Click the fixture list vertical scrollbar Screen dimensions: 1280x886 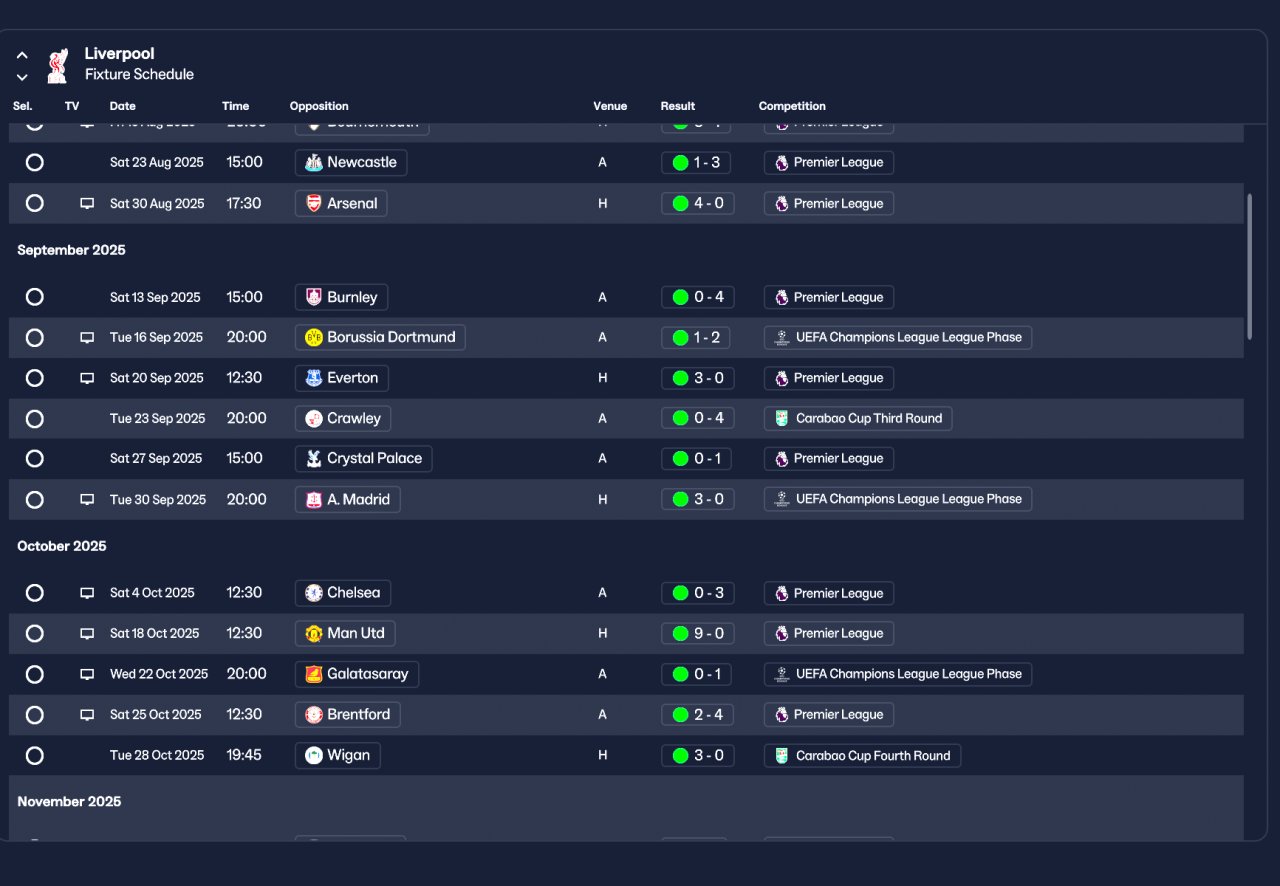[1249, 267]
